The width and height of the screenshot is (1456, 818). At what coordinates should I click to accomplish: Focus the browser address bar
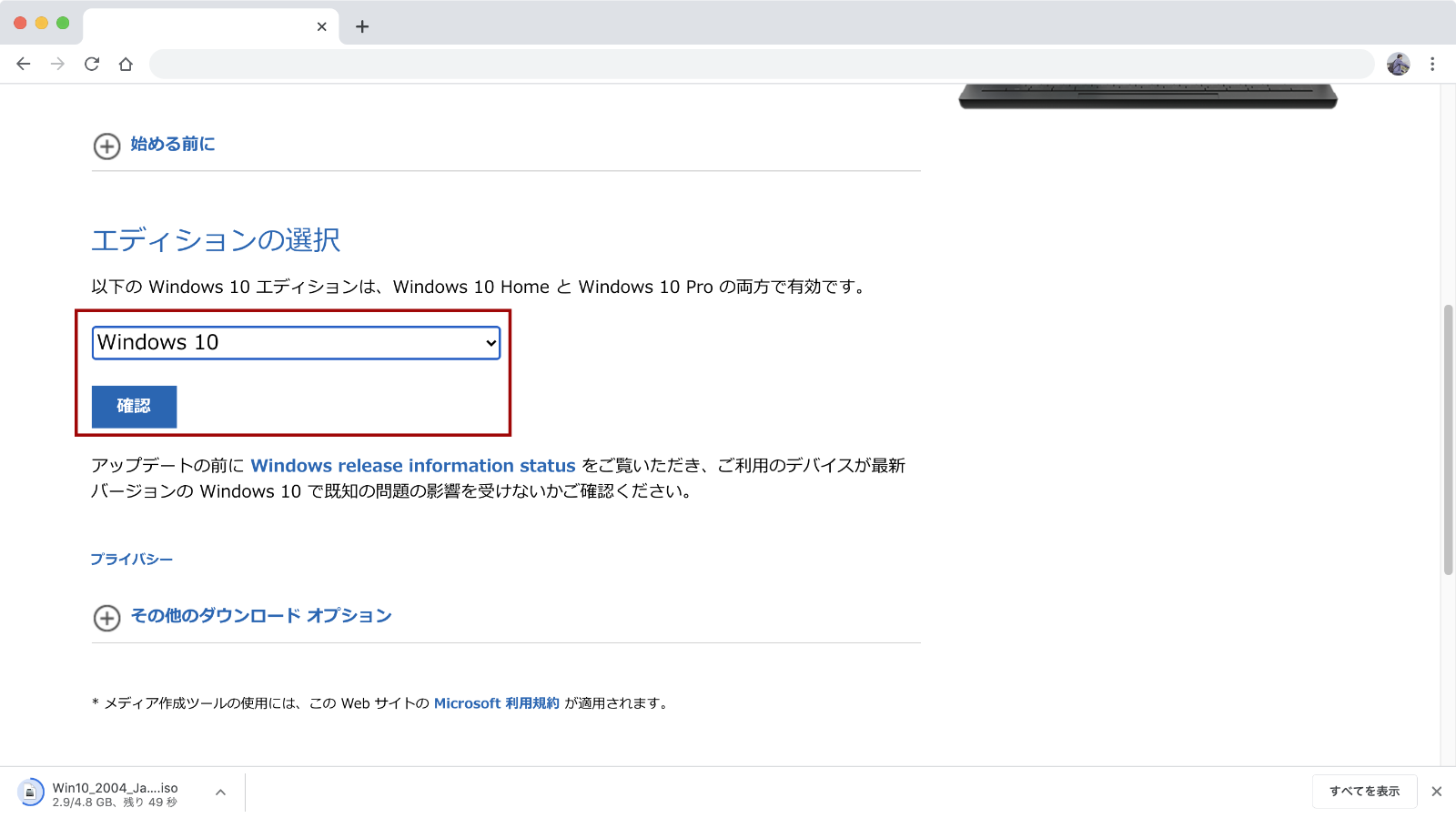(762, 64)
